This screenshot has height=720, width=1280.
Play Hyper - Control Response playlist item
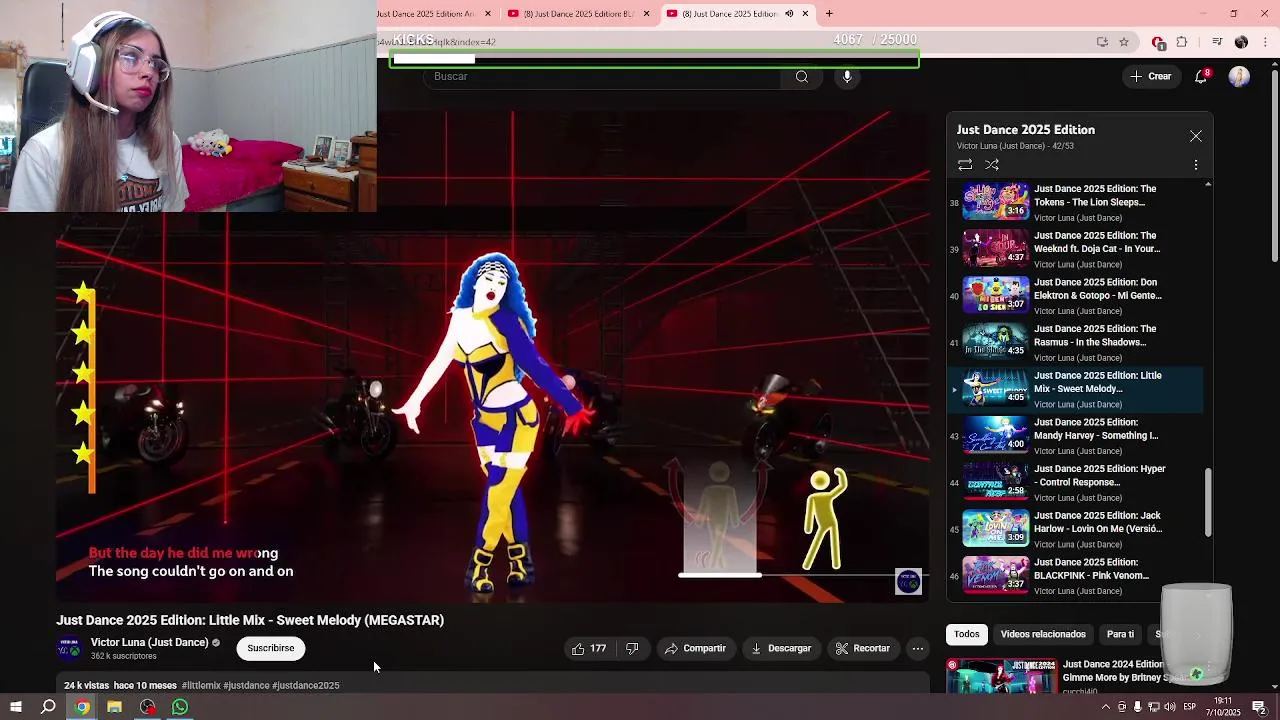pyautogui.click(x=1075, y=482)
